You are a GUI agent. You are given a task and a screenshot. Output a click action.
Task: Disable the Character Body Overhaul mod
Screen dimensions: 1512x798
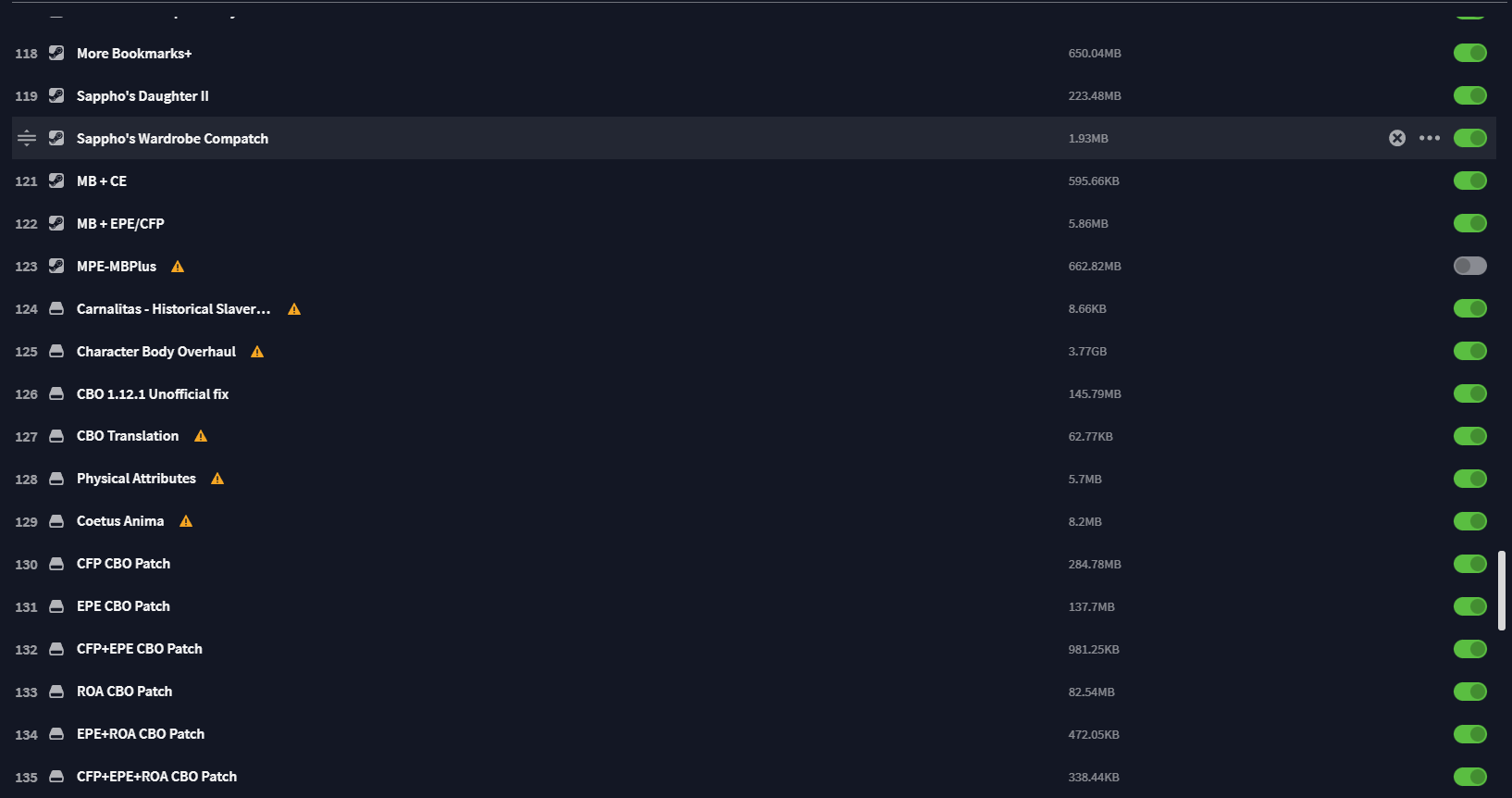(1469, 351)
